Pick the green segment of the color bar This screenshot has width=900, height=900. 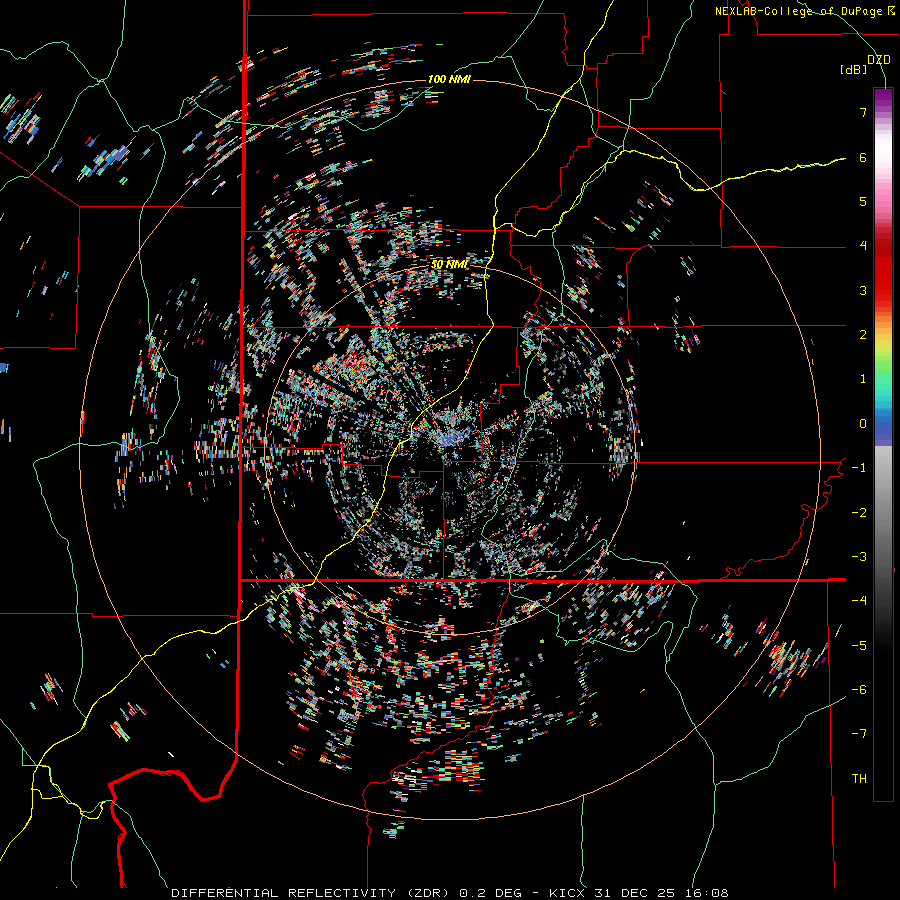(x=883, y=373)
